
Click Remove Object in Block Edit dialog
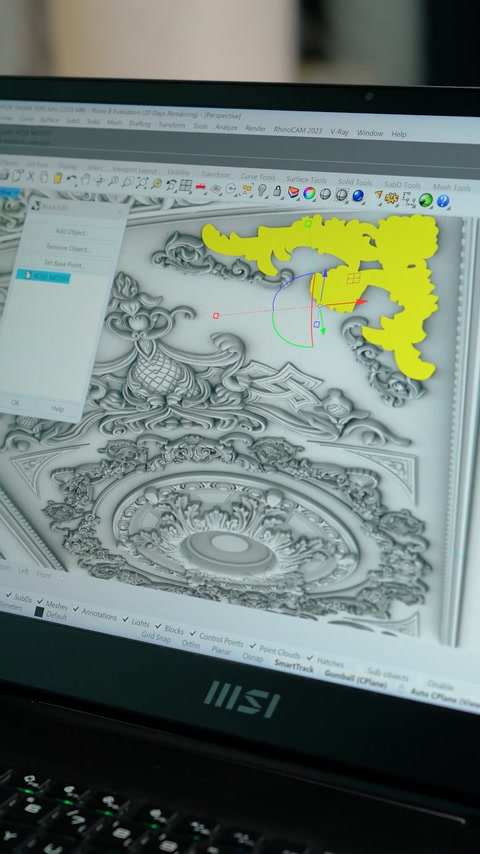click(70, 248)
